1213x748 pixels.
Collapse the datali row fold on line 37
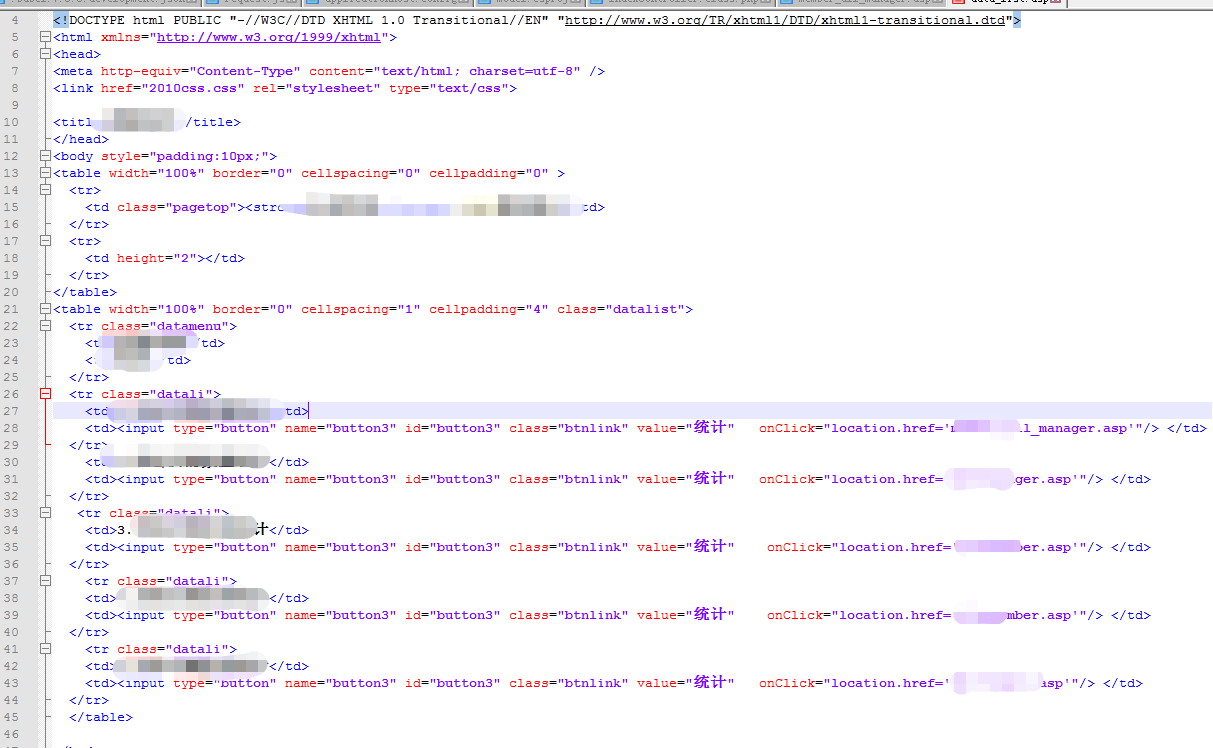[45, 581]
